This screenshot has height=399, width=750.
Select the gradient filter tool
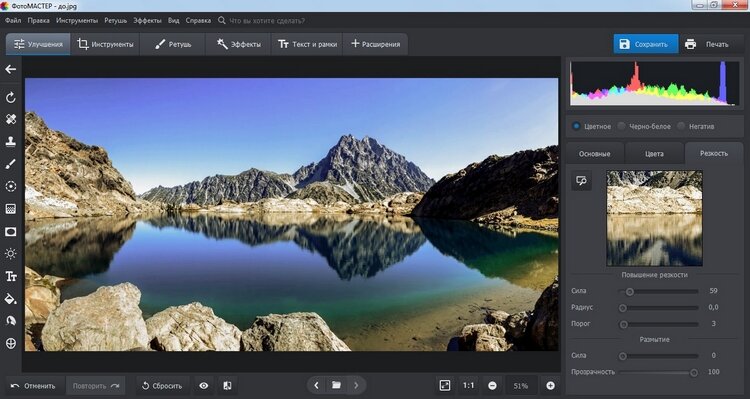(11, 209)
